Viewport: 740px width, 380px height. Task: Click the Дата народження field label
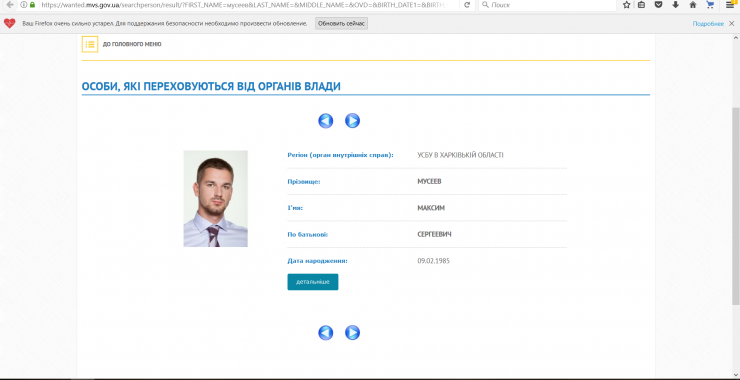pos(318,261)
